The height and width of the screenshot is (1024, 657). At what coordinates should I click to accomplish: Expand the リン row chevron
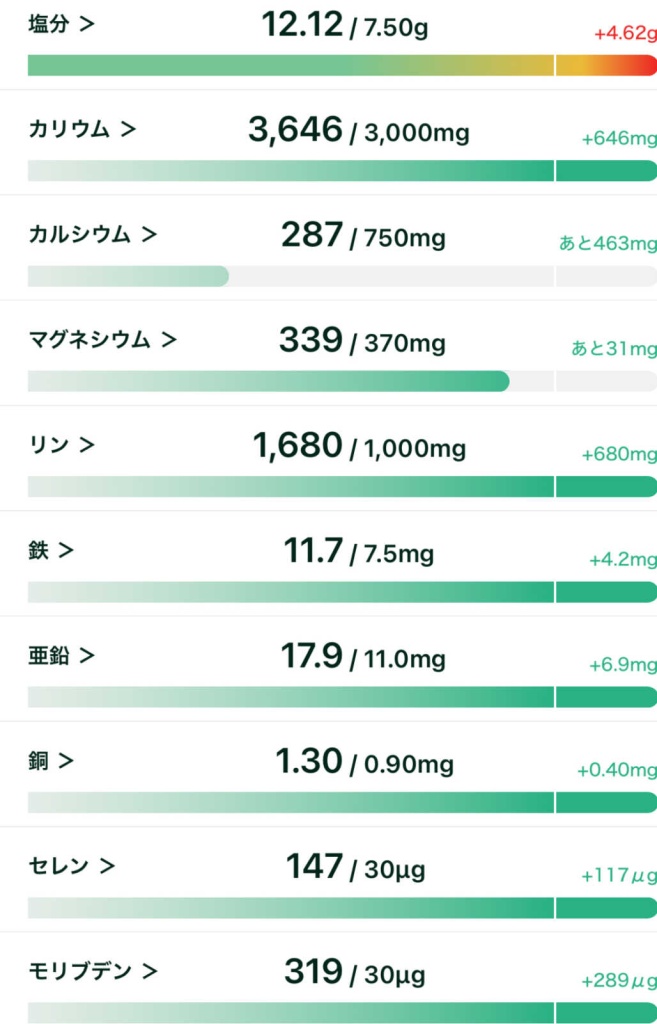87,445
